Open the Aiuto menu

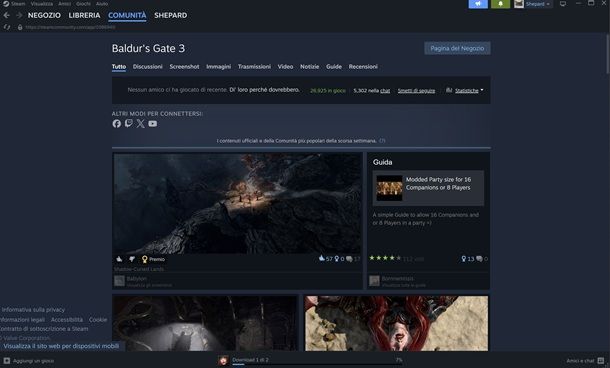102,4
